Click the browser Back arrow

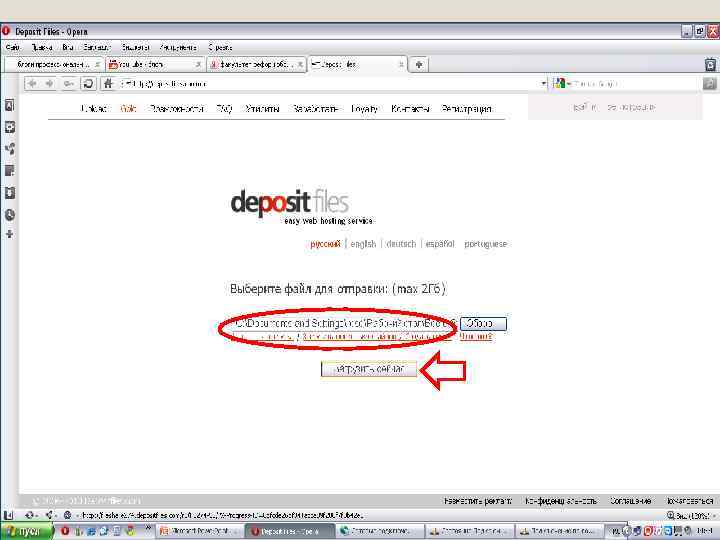tap(32, 84)
